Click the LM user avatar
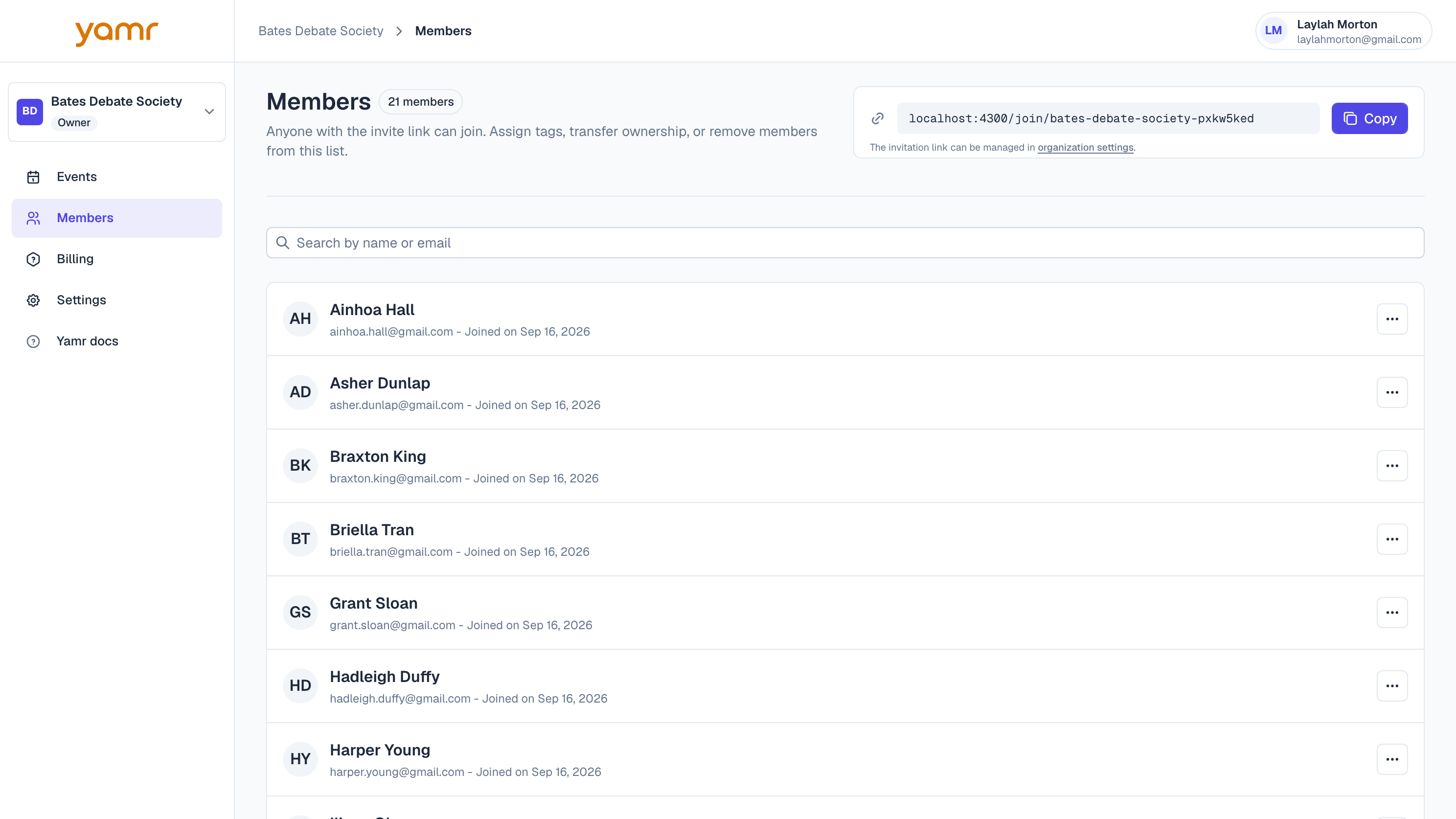 coord(1273,30)
